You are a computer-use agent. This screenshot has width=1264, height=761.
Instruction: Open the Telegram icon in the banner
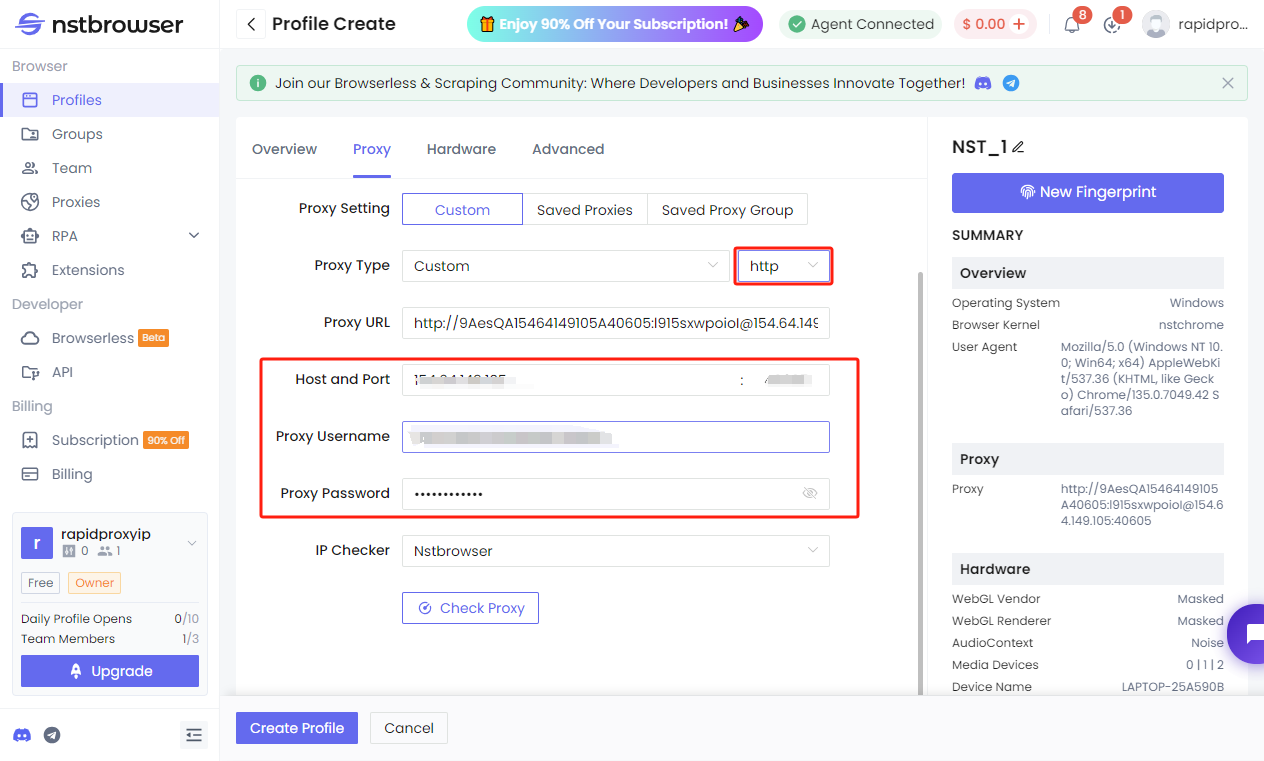pyautogui.click(x=1011, y=84)
